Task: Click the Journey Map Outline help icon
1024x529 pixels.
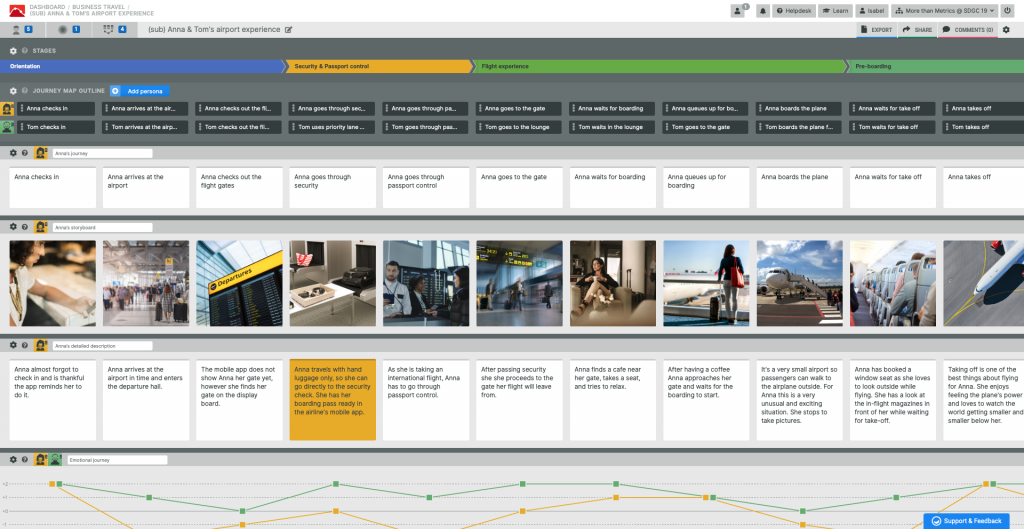Action: (x=25, y=91)
